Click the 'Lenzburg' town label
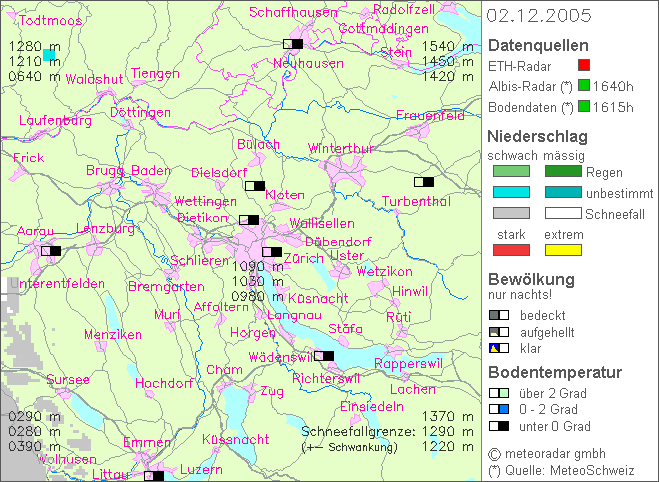The image size is (659, 482). (x=105, y=229)
